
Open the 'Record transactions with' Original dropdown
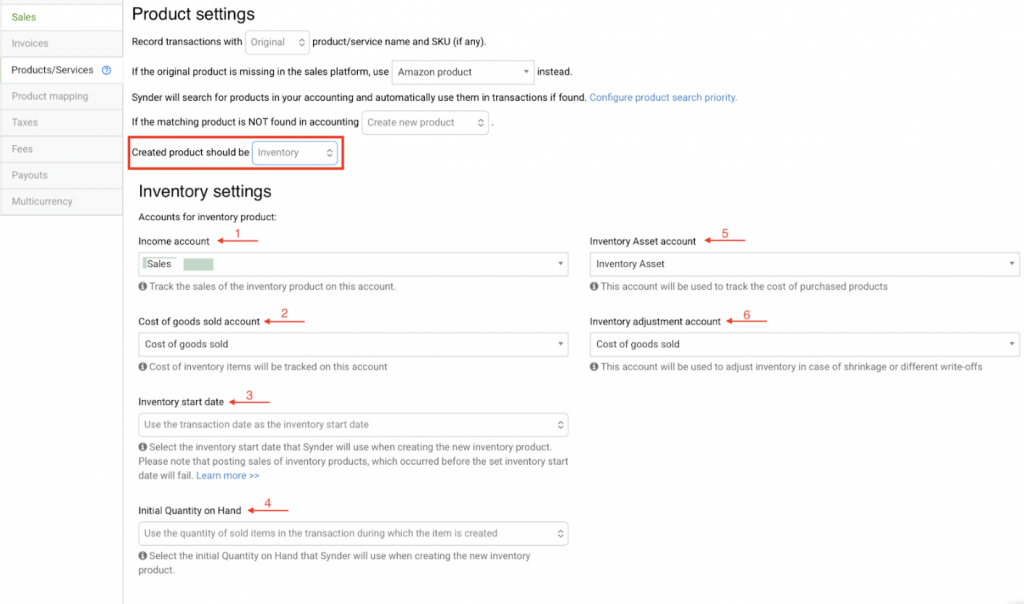point(277,42)
